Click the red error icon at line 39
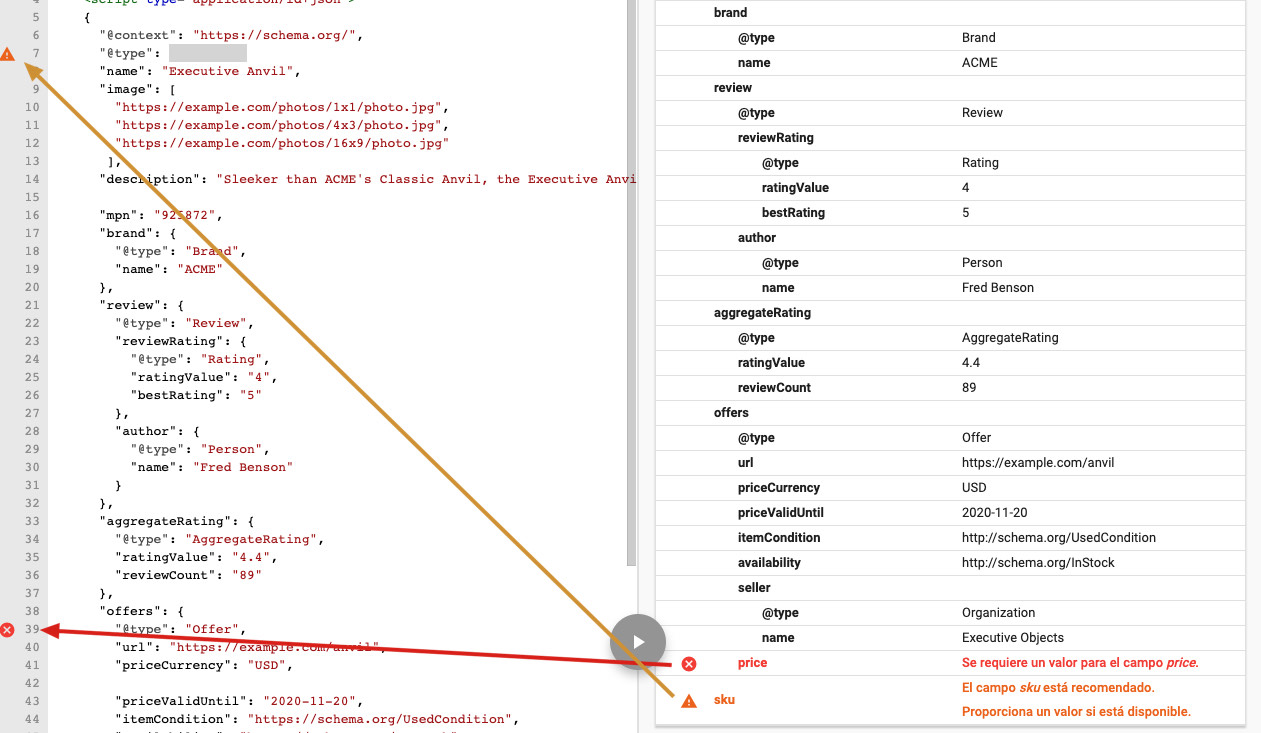 click(8, 630)
